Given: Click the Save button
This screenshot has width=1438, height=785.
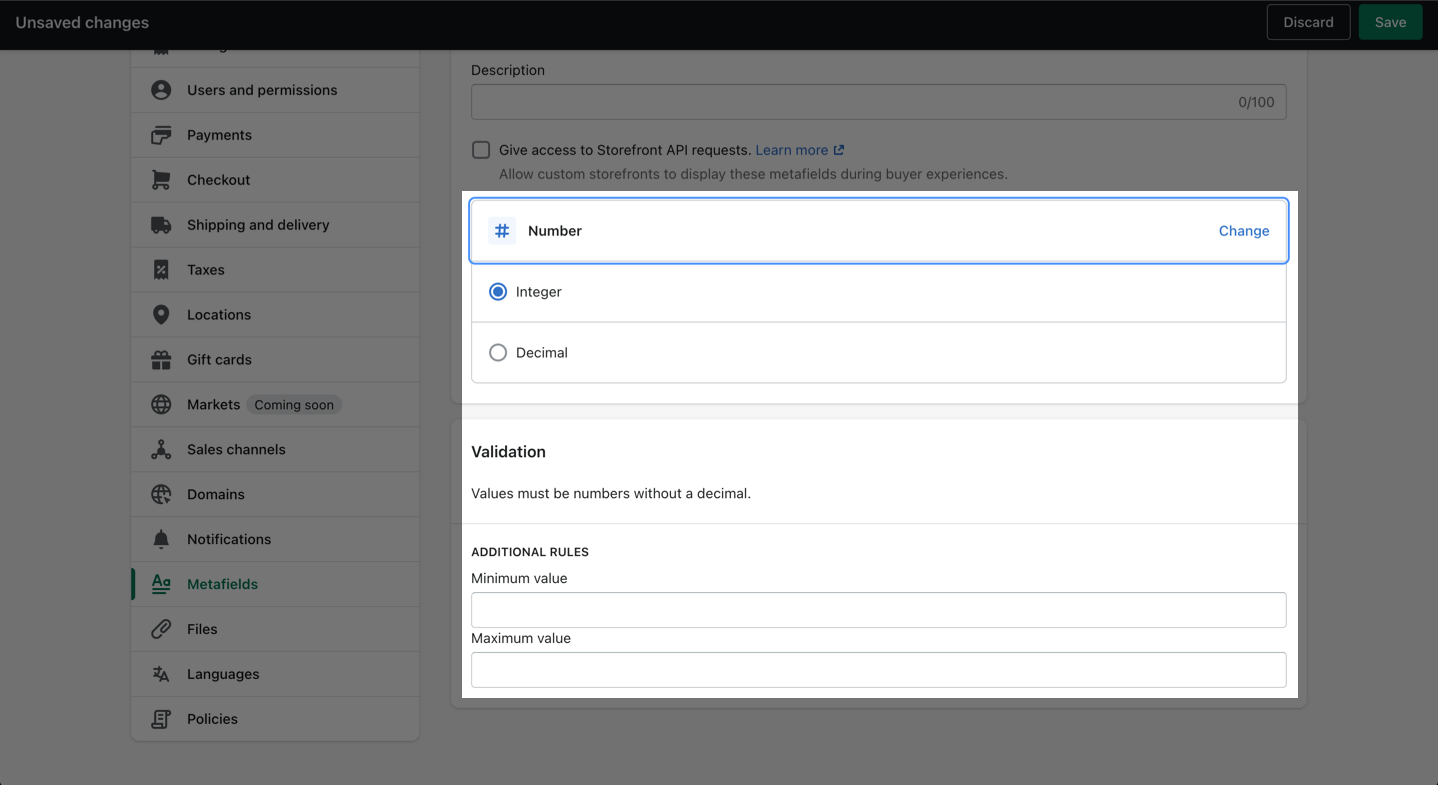Looking at the screenshot, I should [1390, 22].
